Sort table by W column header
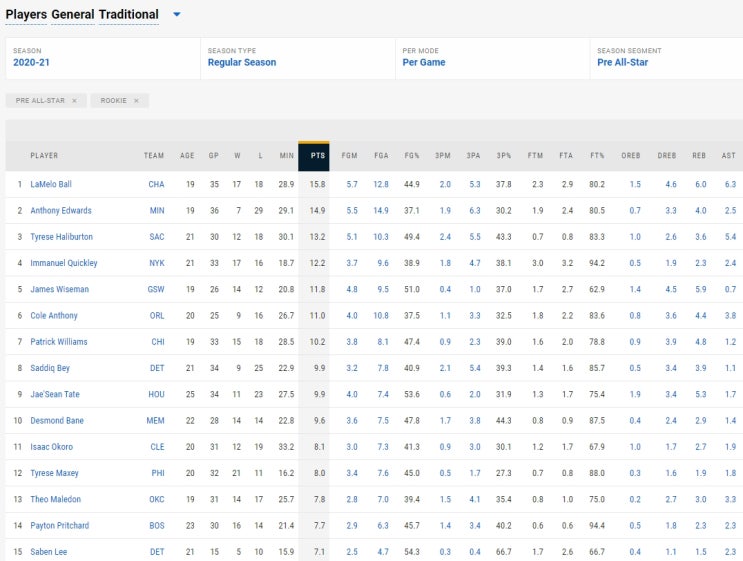This screenshot has width=743, height=561. (x=237, y=156)
